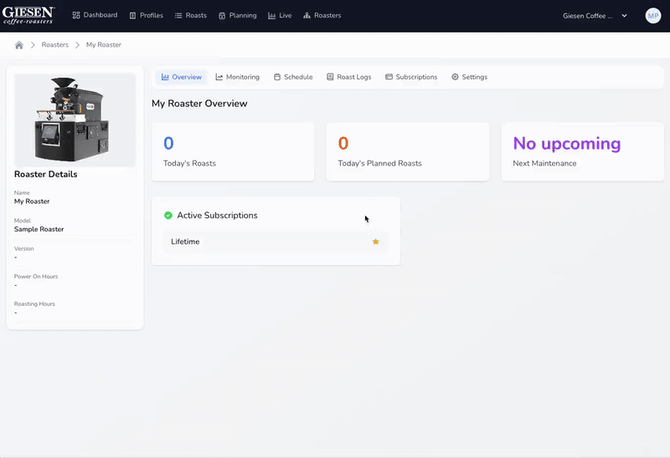Click the roaster machine photo
The width and height of the screenshot is (670, 458).
click(75, 119)
